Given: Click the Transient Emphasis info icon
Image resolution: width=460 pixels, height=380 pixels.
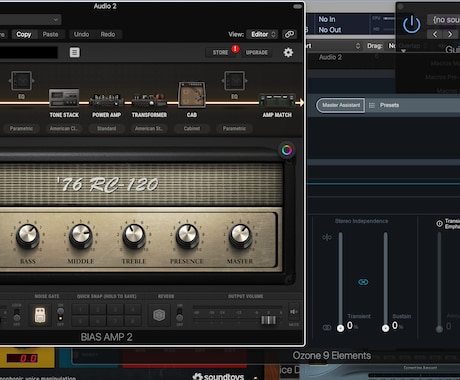Looking at the screenshot, I should (439, 223).
